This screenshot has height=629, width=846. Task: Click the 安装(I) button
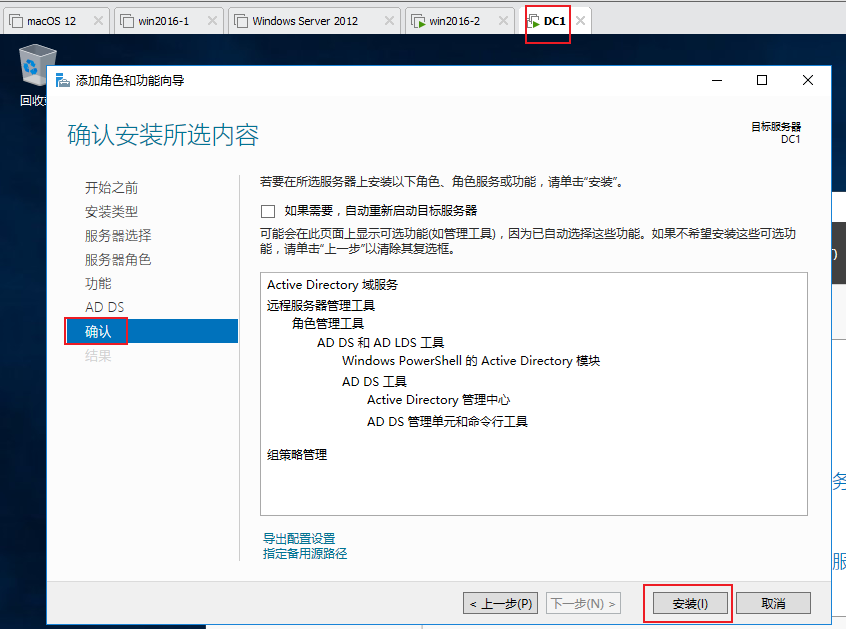[x=690, y=604]
